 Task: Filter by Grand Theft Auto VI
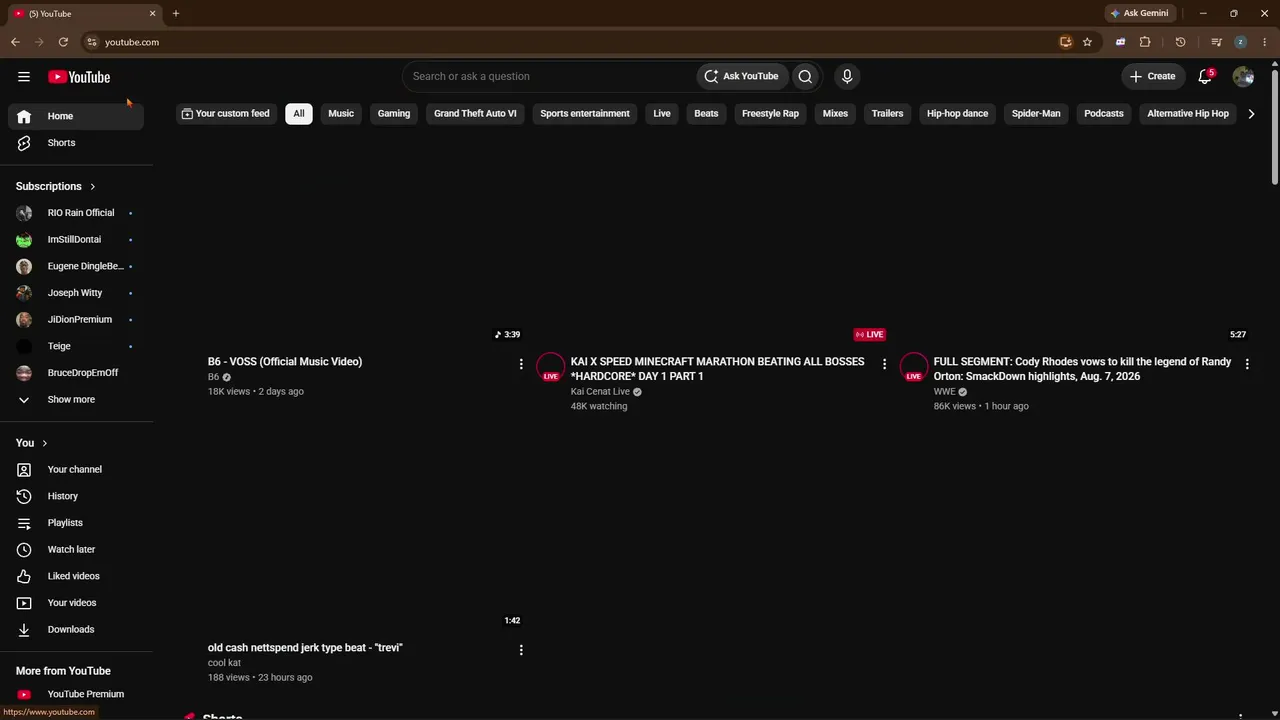(475, 114)
